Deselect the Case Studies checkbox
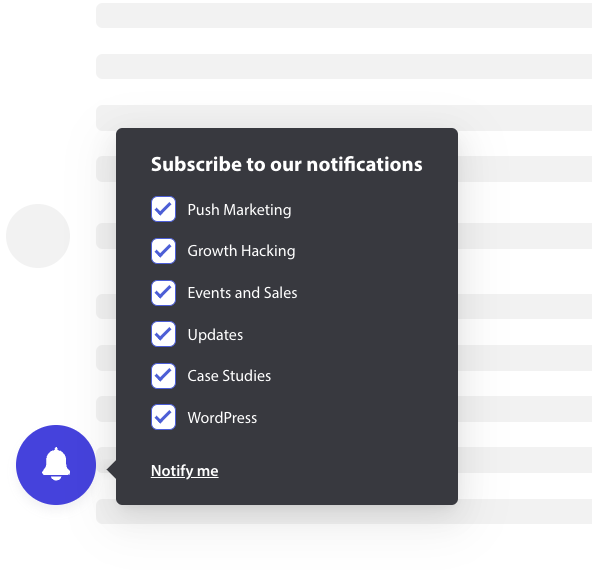 pos(163,376)
